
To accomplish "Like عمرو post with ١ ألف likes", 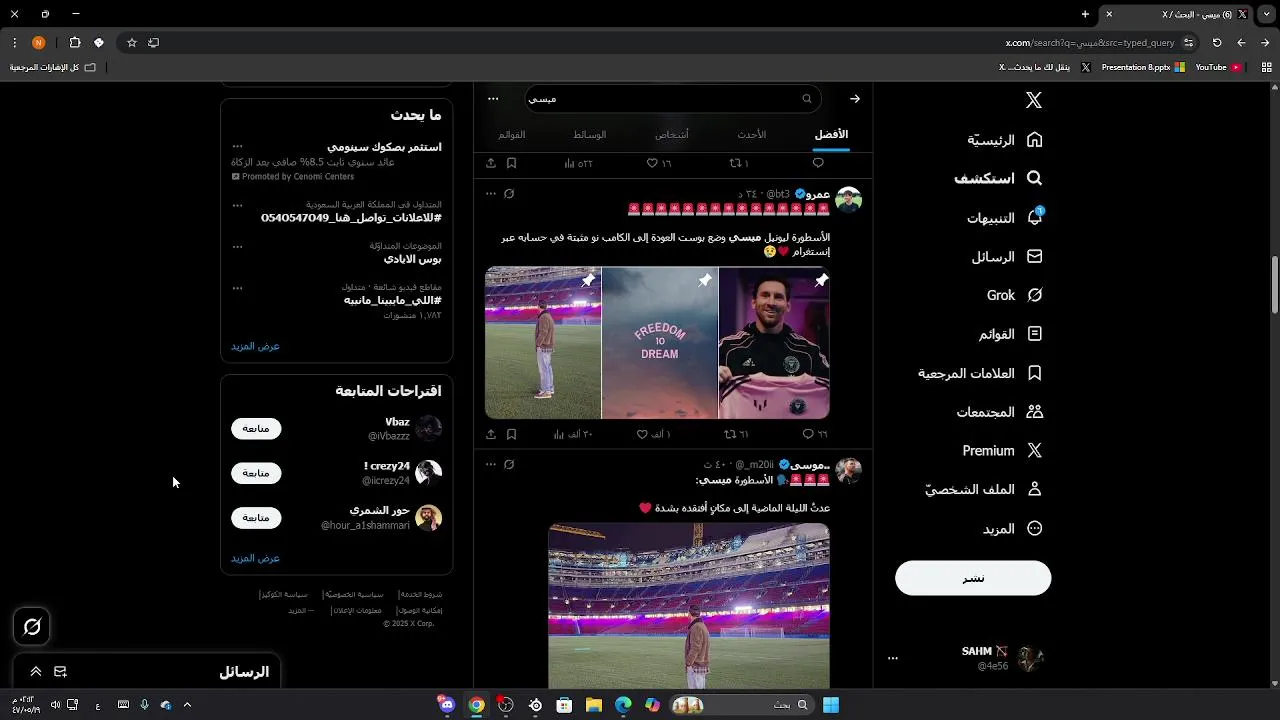I will (654, 434).
